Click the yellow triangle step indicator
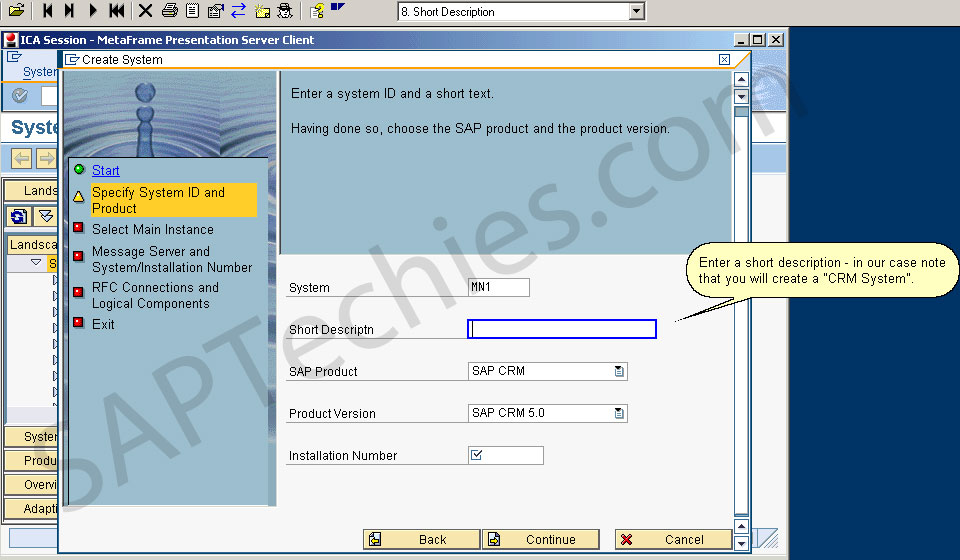 pos(79,197)
